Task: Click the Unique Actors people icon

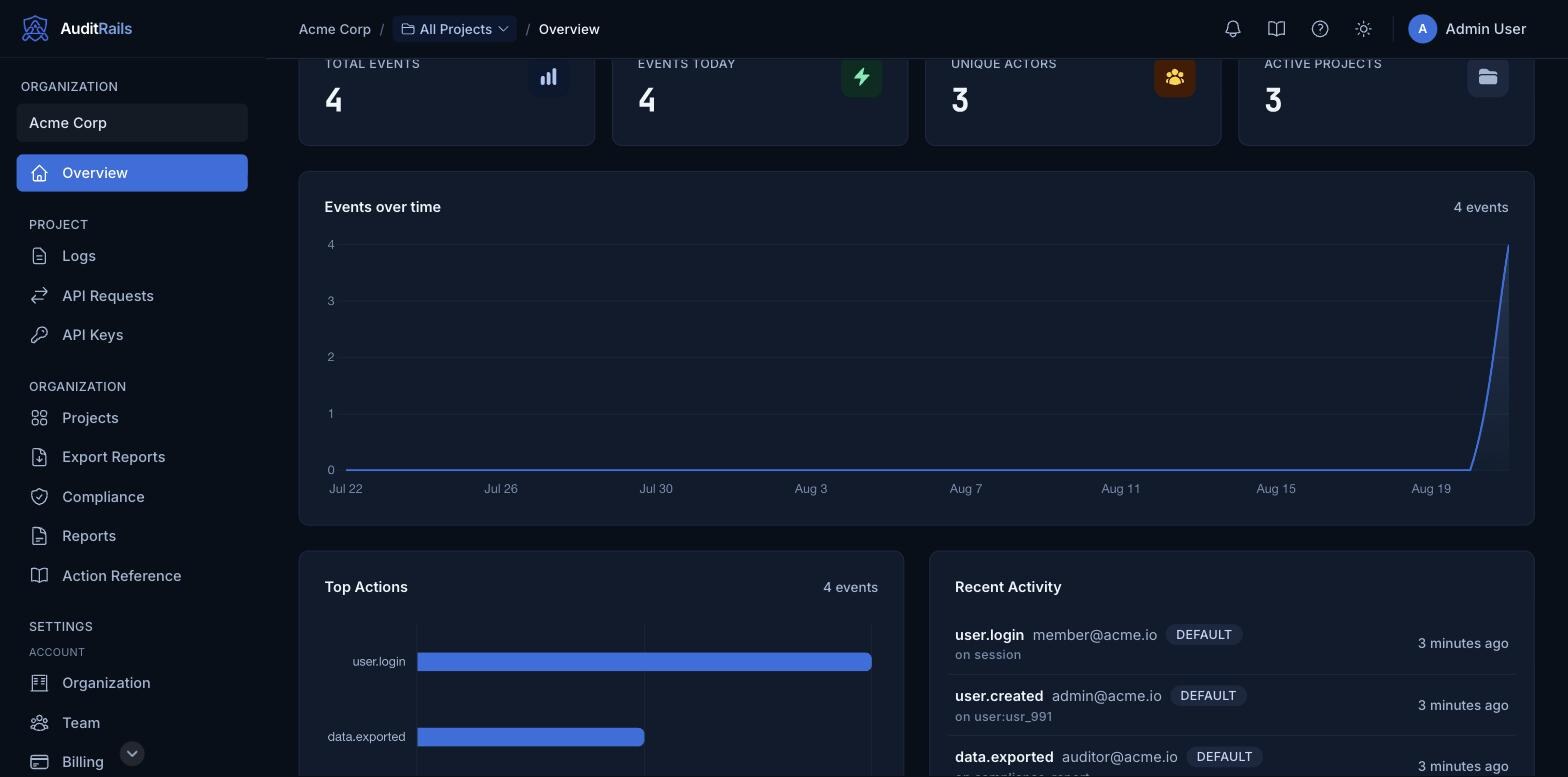Action: pos(1174,77)
